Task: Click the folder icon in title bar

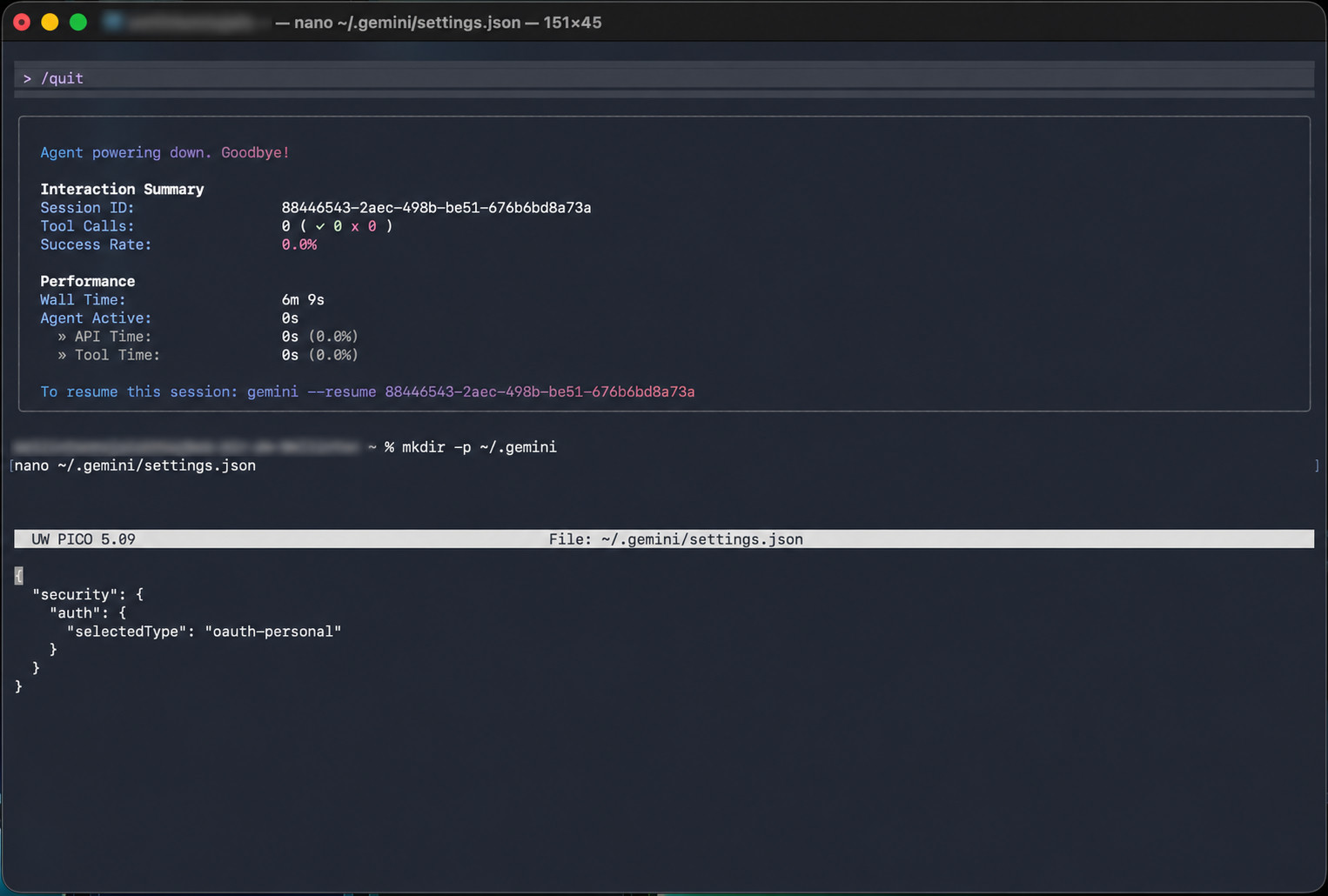Action: coord(112,22)
